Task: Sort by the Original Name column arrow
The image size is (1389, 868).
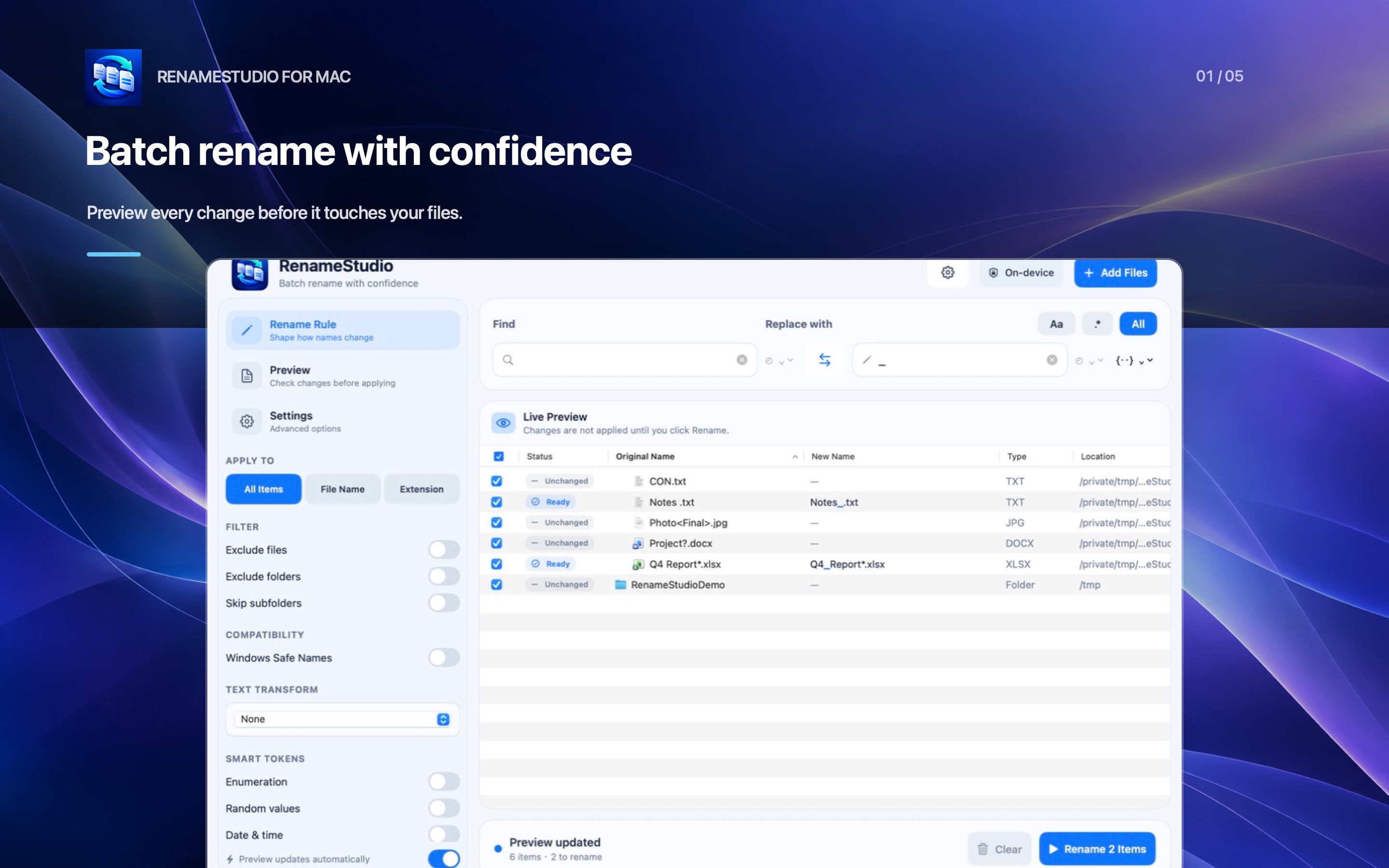Action: coord(795,457)
